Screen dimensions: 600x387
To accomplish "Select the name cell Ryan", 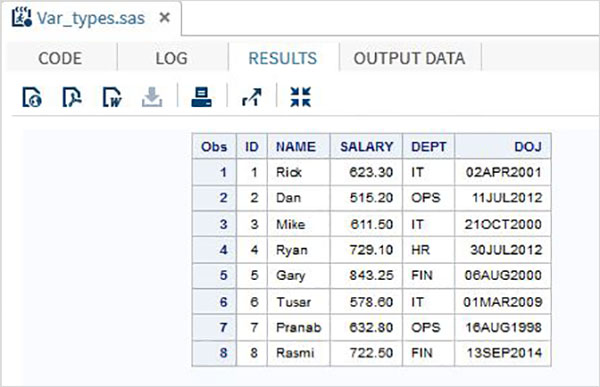I will coord(298,250).
